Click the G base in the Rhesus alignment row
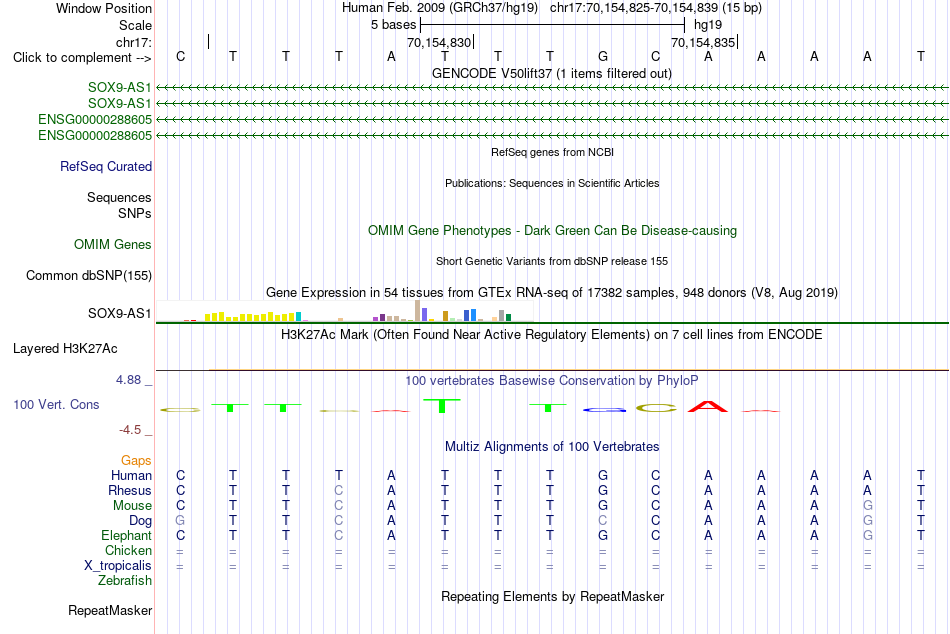Image resolution: width=950 pixels, height=634 pixels. click(x=602, y=490)
